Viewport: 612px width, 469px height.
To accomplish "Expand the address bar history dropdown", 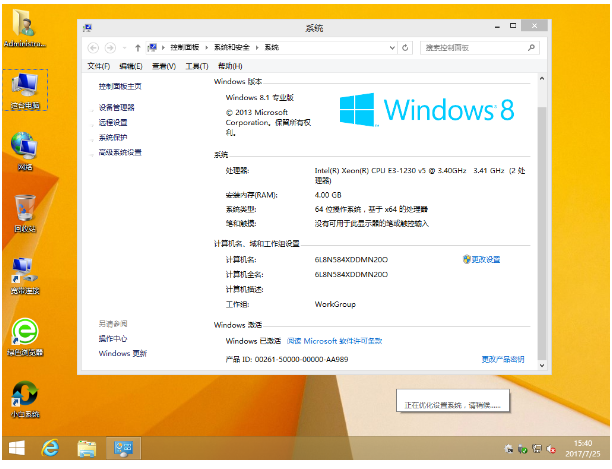I will (x=392, y=48).
